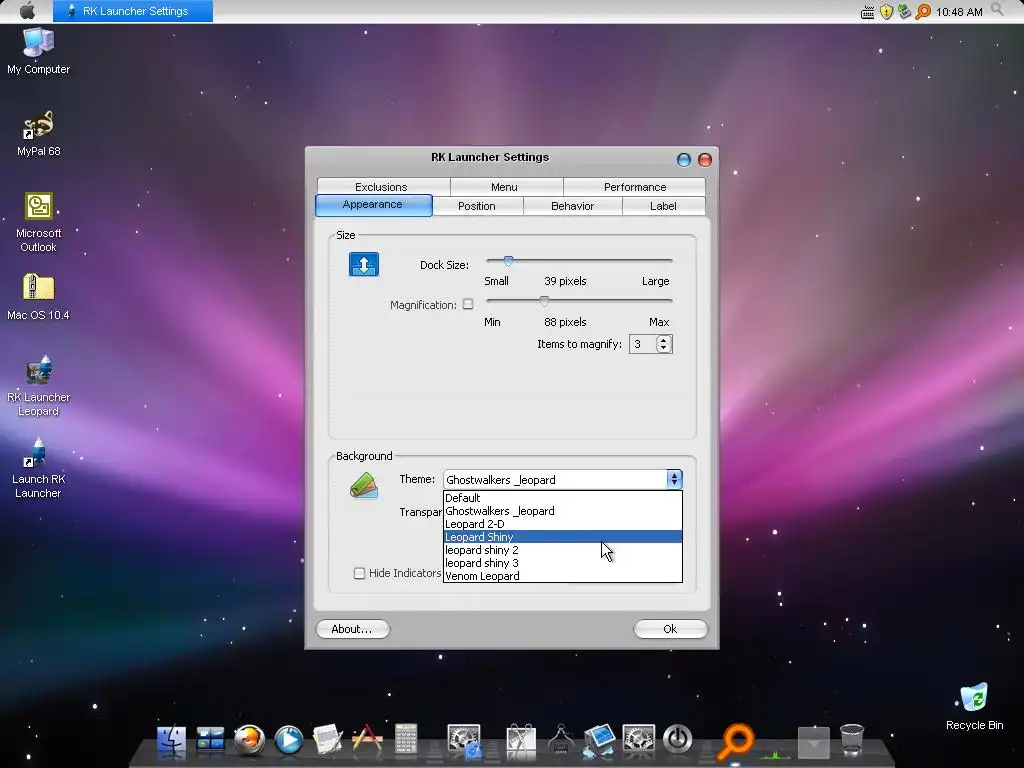Image resolution: width=1024 pixels, height=768 pixels.
Task: Click the Ok button
Action: point(670,629)
